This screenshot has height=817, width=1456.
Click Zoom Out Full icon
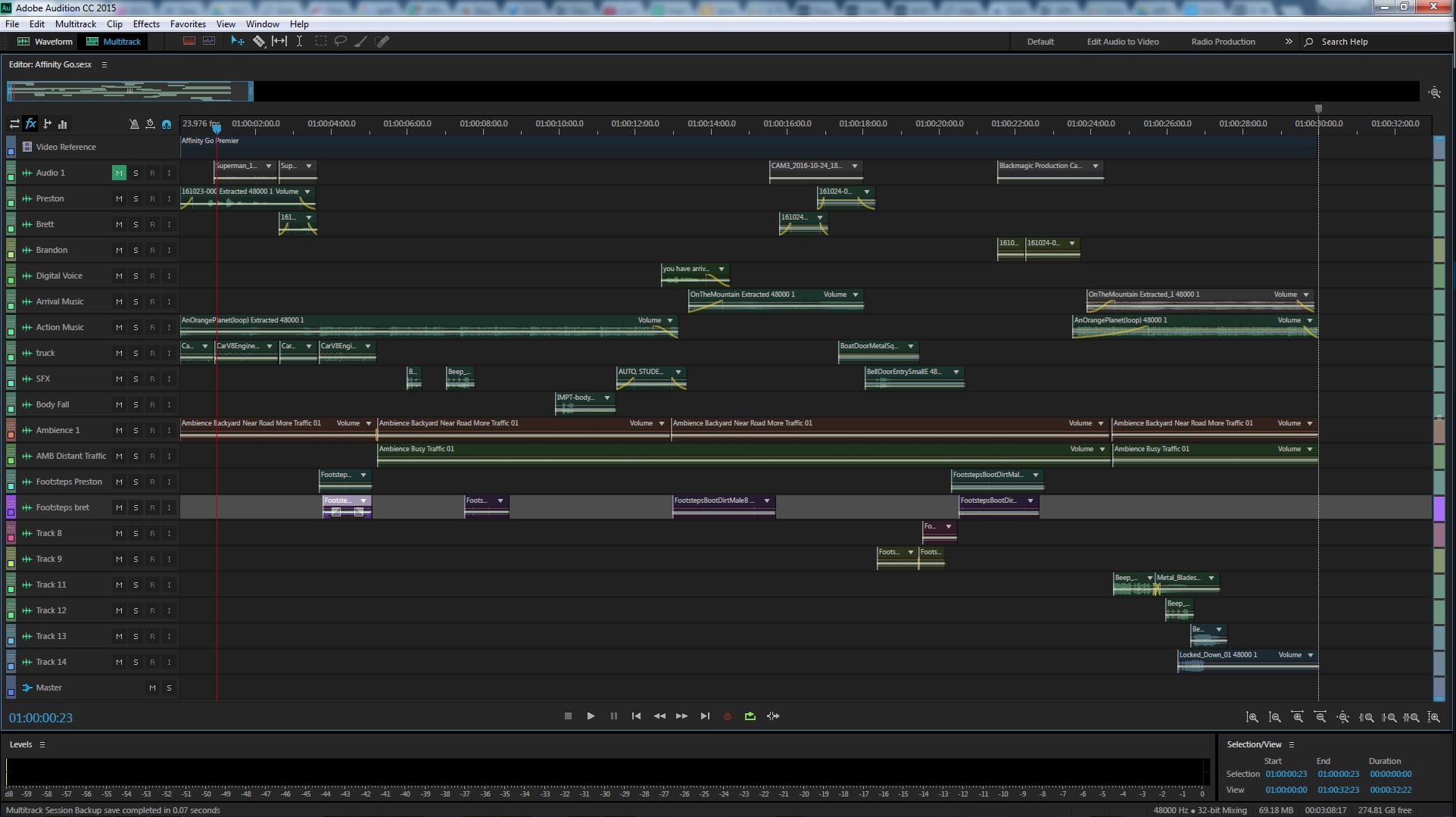(1343, 717)
